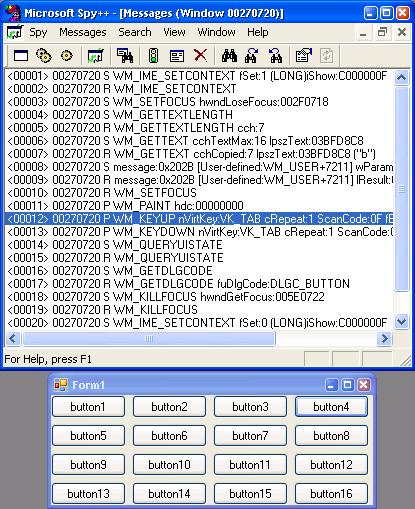Select line <00006> WM_GETTEXT cchTextMax:16
Image resolution: width=415 pixels, height=509 pixels.
(199, 141)
